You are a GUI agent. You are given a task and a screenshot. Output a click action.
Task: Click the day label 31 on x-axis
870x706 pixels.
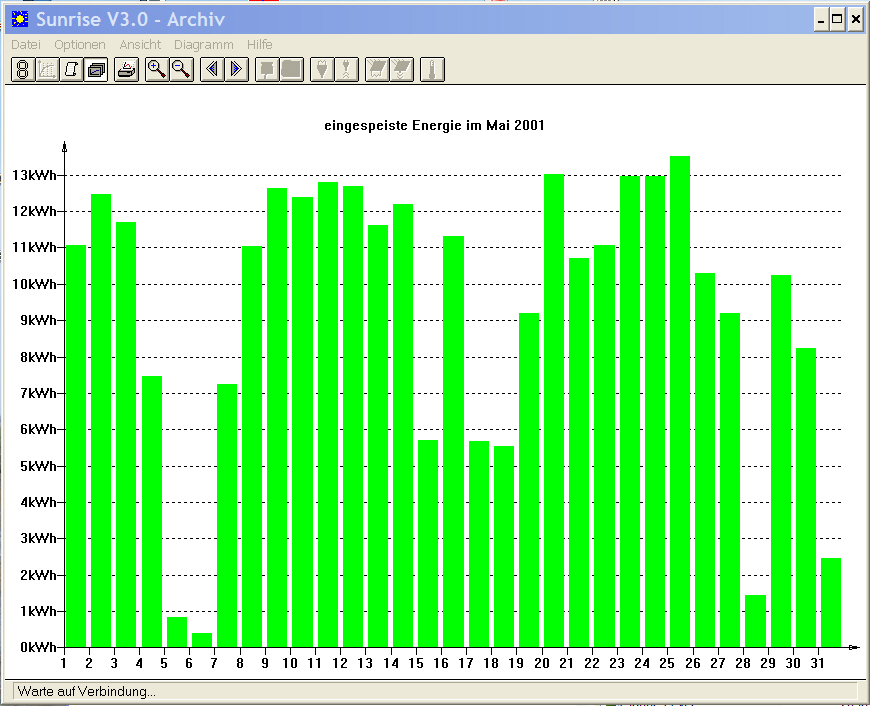tap(817, 663)
